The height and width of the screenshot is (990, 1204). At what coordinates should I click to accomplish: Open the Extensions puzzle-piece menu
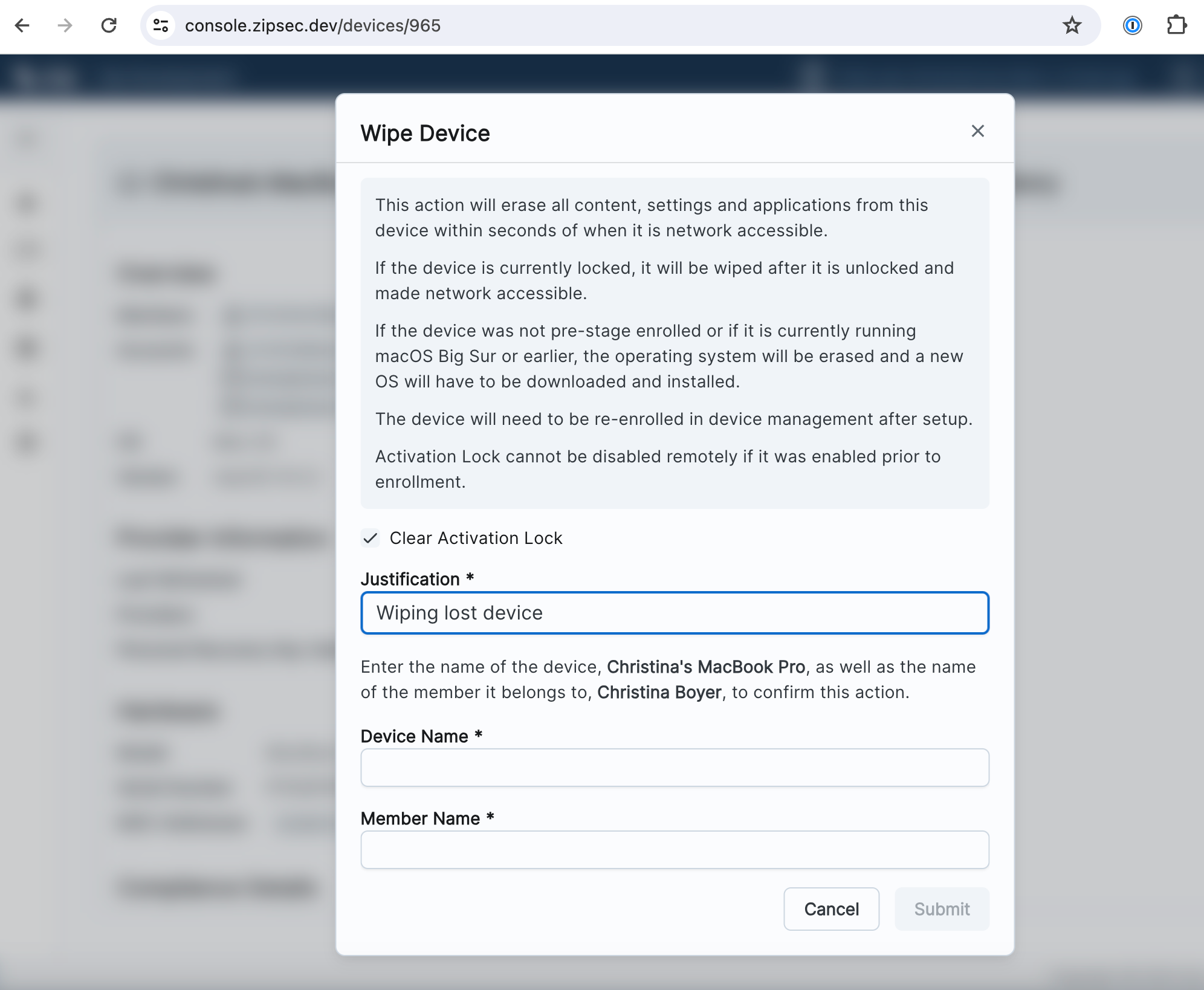[1176, 25]
